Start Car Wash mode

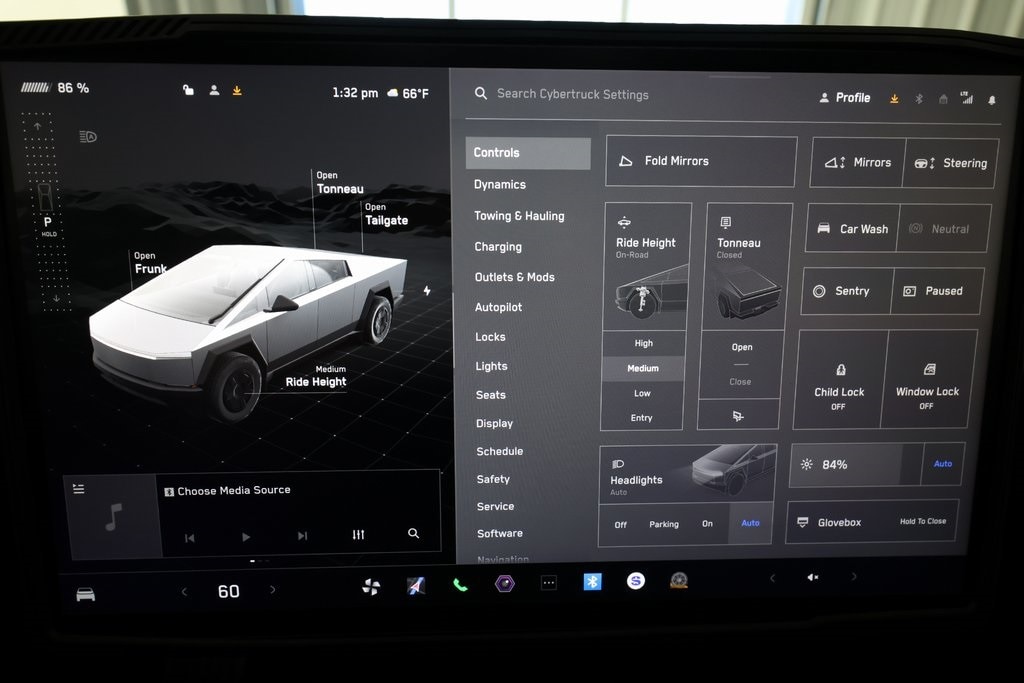click(x=852, y=229)
